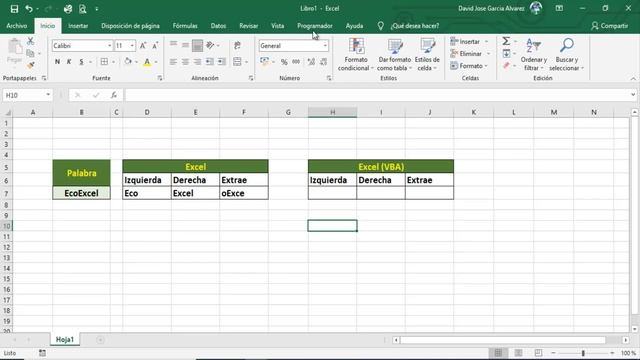Increase font size with larger A
The height and width of the screenshot is (360, 640).
(143, 46)
